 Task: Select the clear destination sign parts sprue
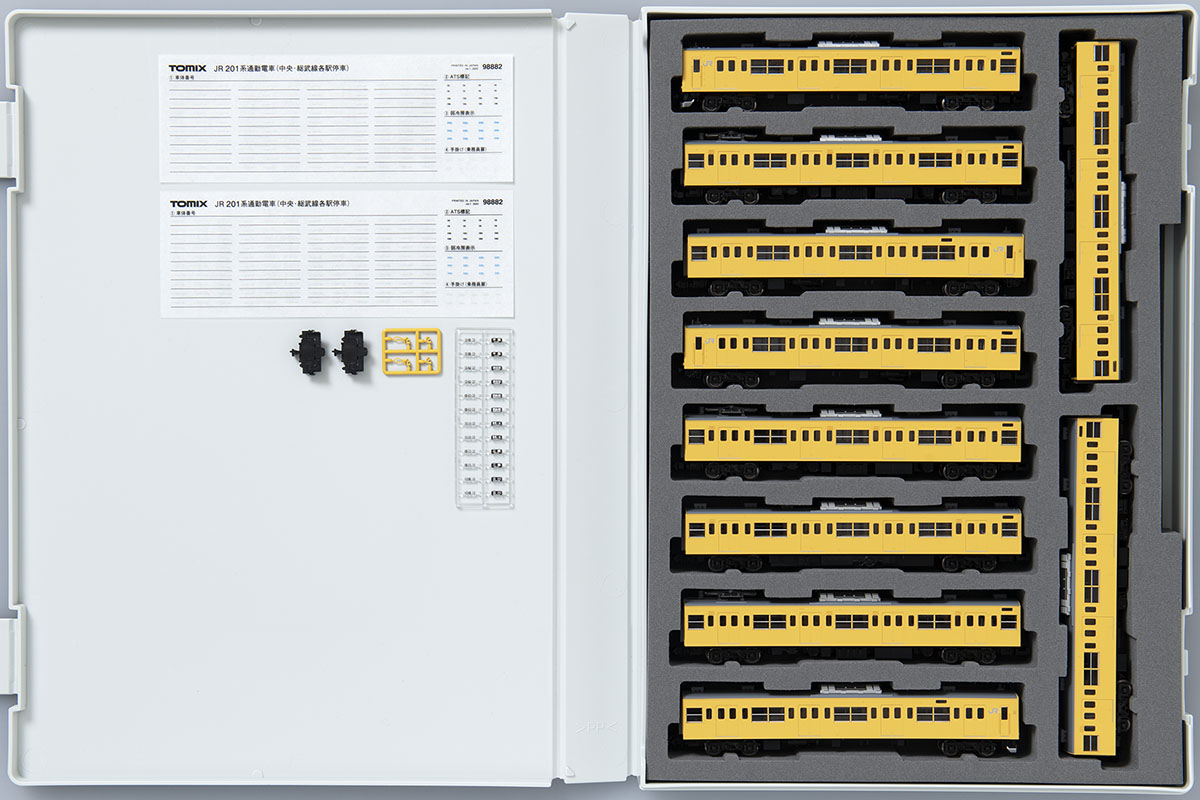click(x=485, y=417)
